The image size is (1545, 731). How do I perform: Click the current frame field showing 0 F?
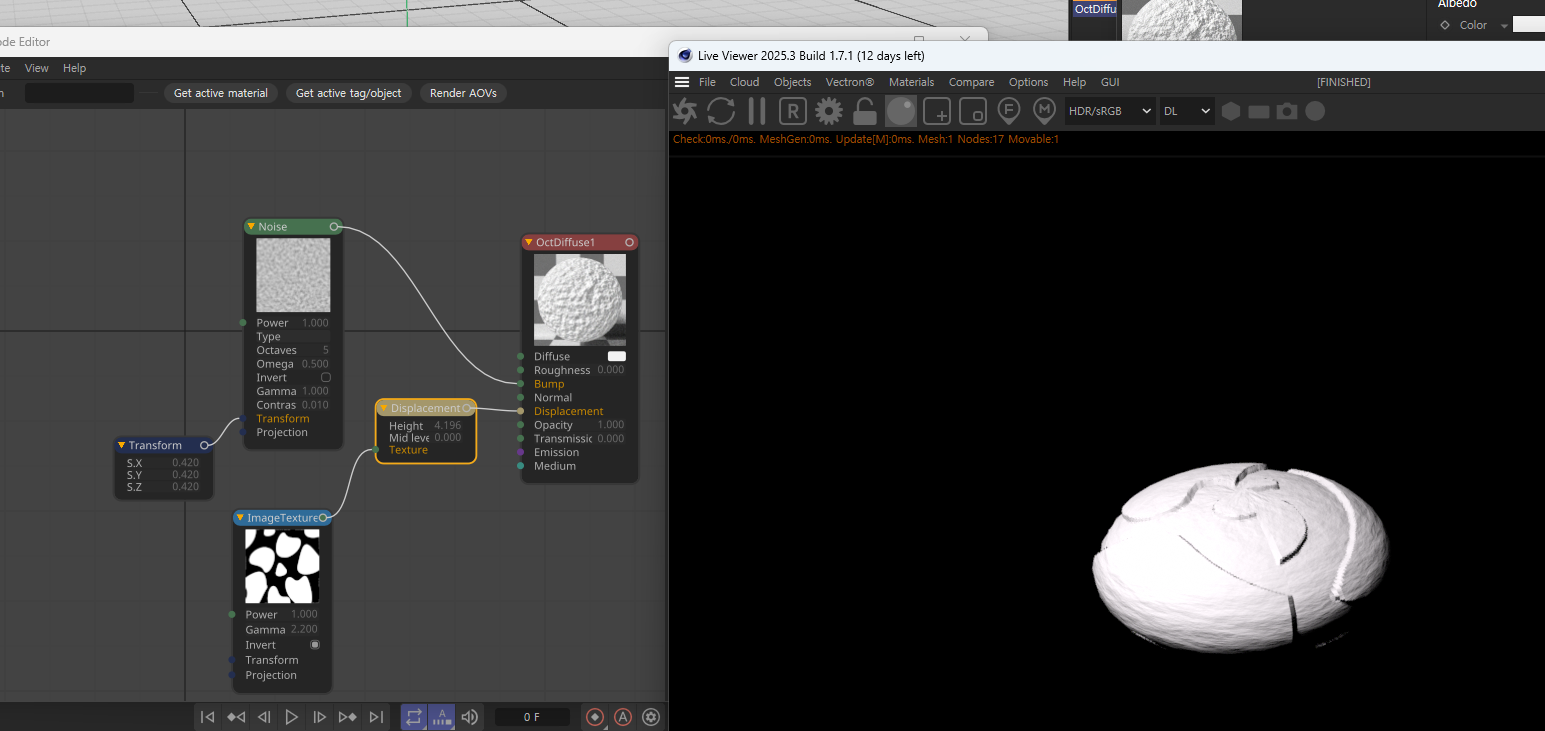[x=532, y=717]
